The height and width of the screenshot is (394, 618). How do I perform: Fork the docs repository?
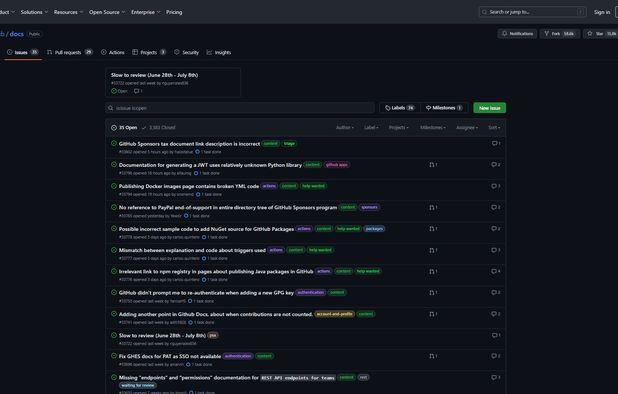click(559, 34)
